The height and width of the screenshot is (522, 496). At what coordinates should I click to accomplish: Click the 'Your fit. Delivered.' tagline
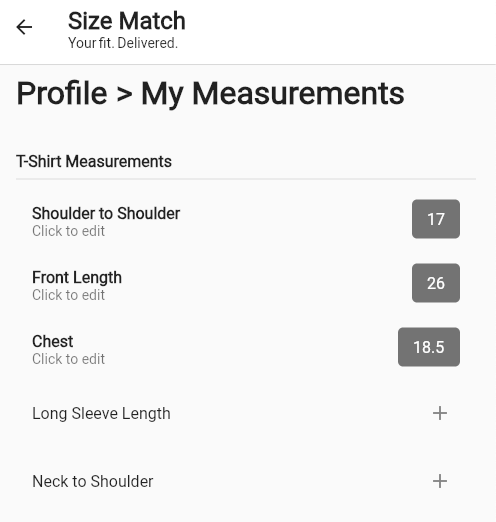[123, 43]
